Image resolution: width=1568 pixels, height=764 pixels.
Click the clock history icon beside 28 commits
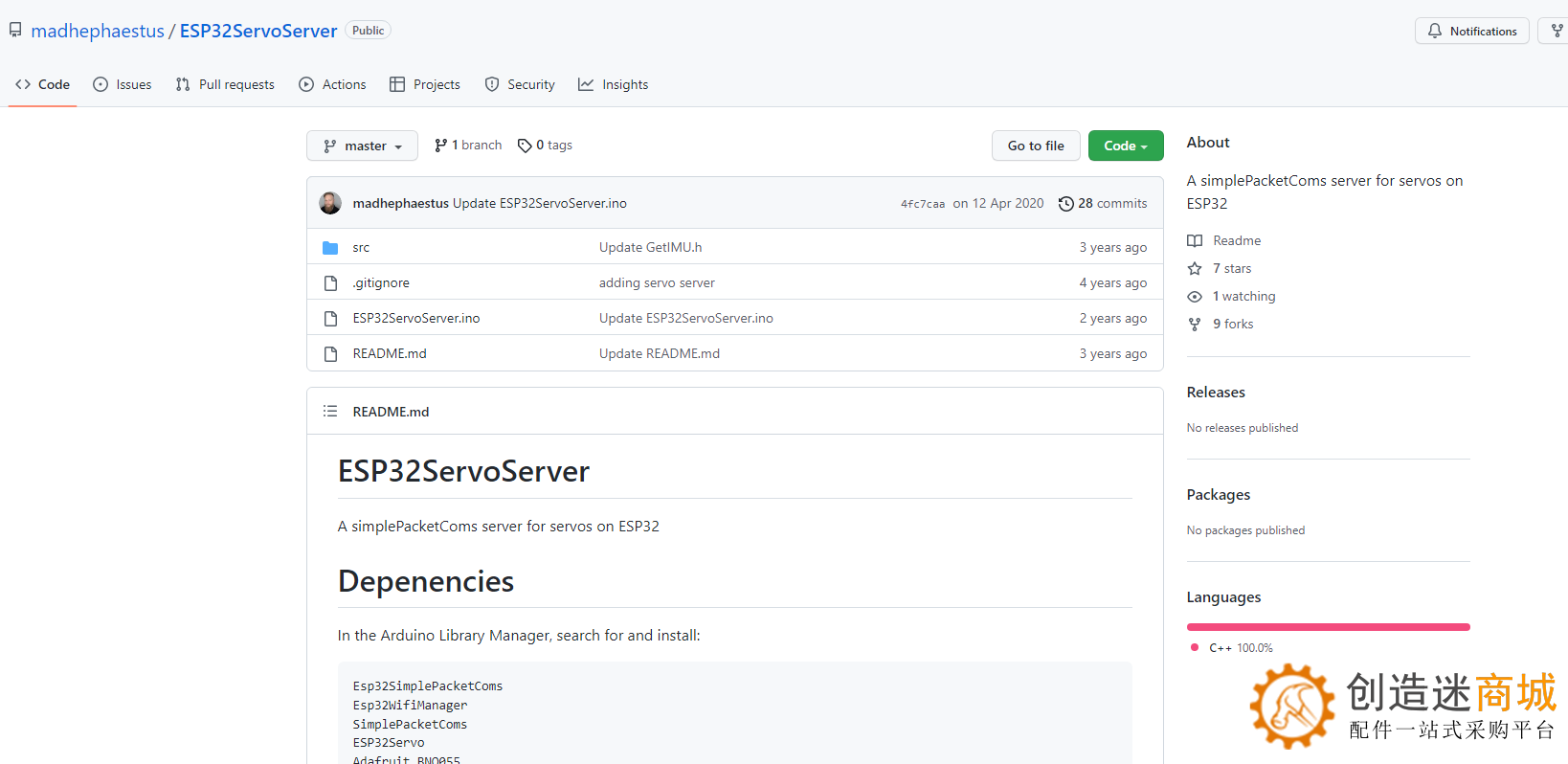(x=1065, y=203)
